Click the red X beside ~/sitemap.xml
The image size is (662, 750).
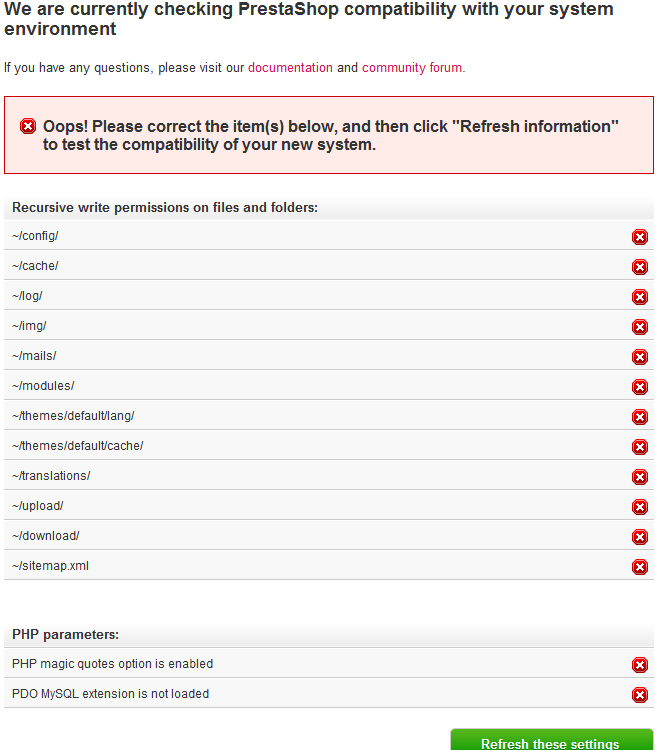[640, 567]
